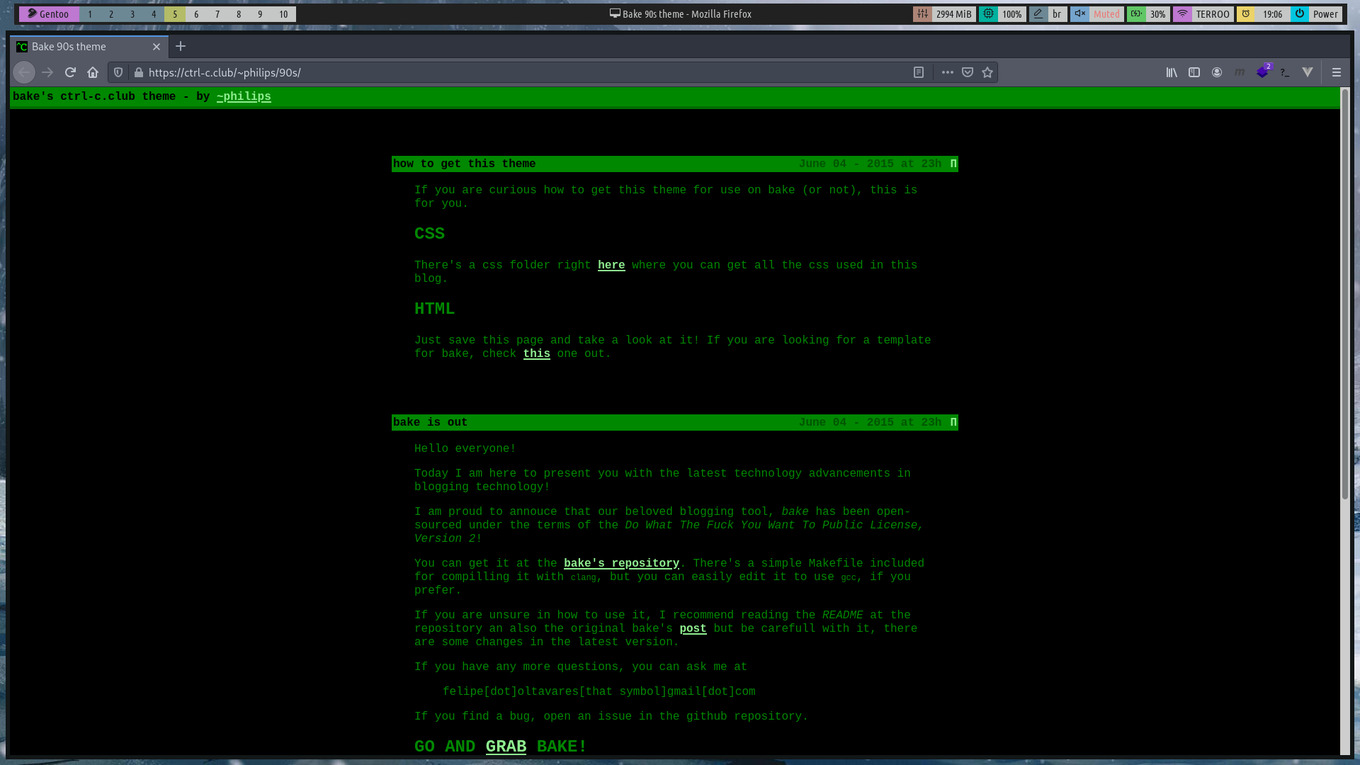
Task: Select the Bake 90s theme tab
Action: point(89,46)
